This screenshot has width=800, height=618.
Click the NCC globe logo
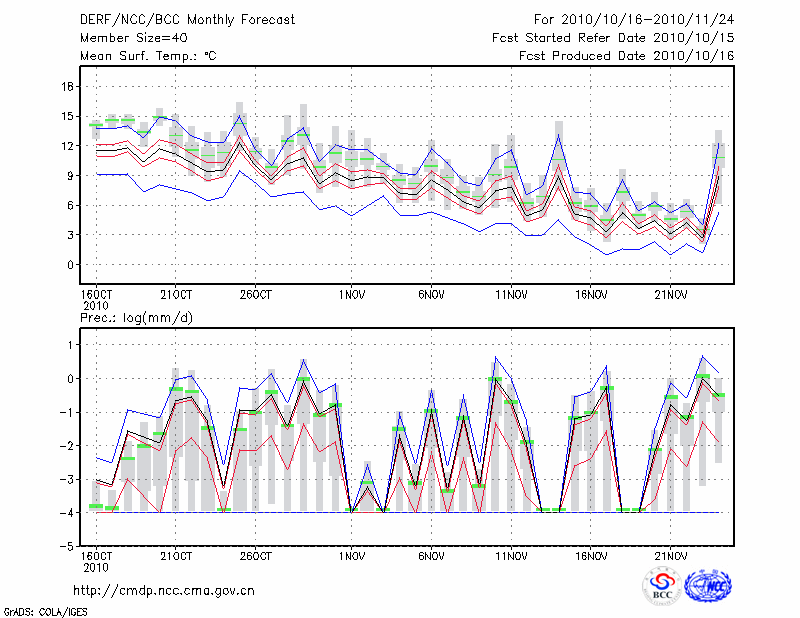pyautogui.click(x=708, y=585)
